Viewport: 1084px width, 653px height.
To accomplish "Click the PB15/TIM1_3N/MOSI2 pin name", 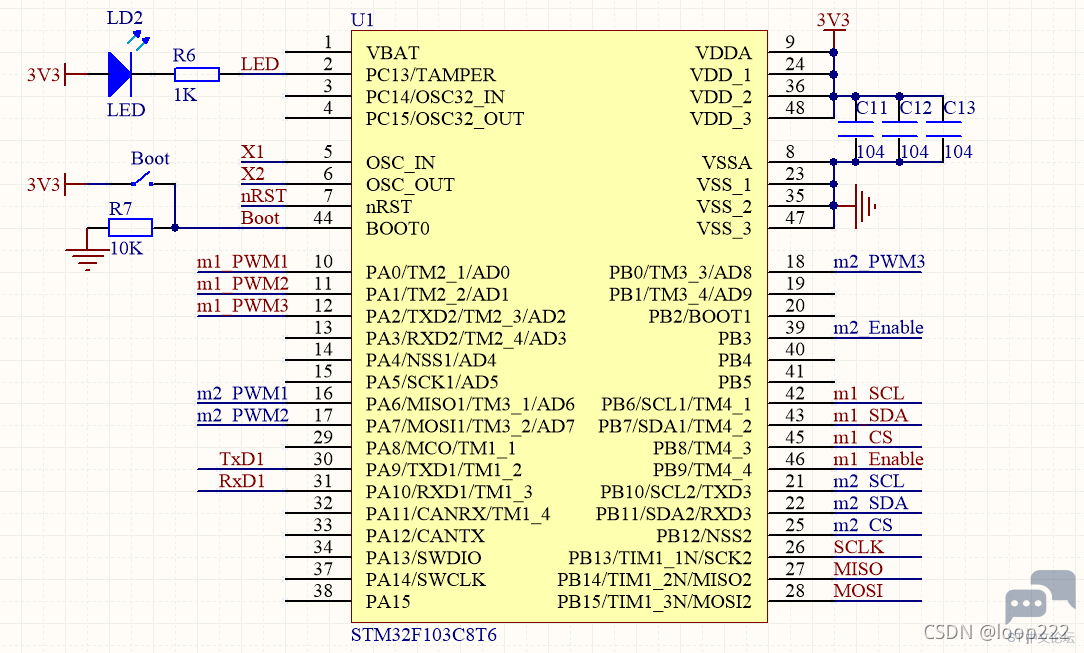I will point(654,602).
